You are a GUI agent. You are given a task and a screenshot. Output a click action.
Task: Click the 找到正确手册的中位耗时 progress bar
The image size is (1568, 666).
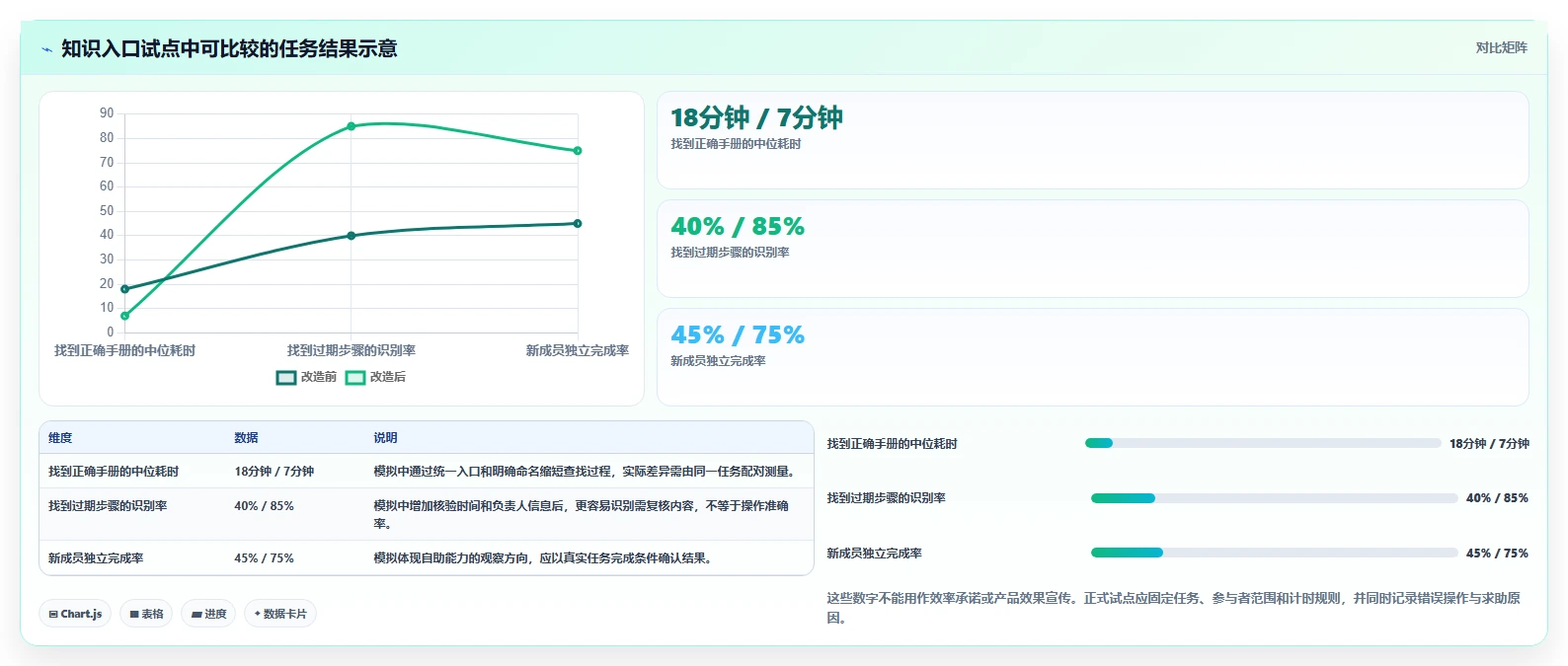coord(1263,443)
